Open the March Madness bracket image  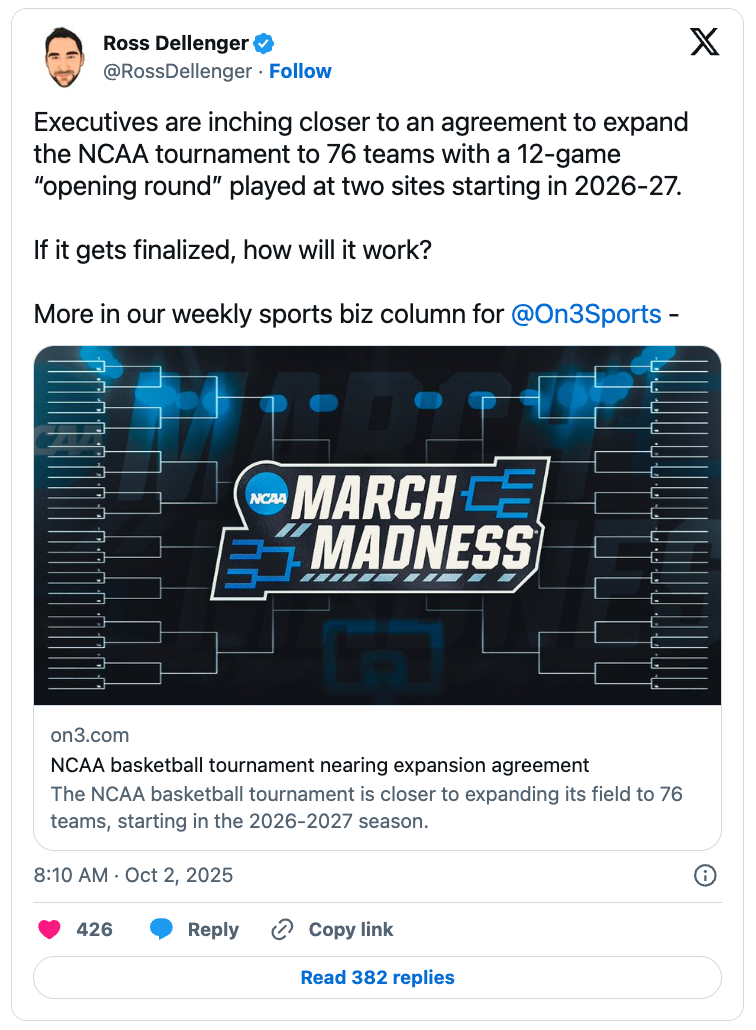pyautogui.click(x=378, y=525)
